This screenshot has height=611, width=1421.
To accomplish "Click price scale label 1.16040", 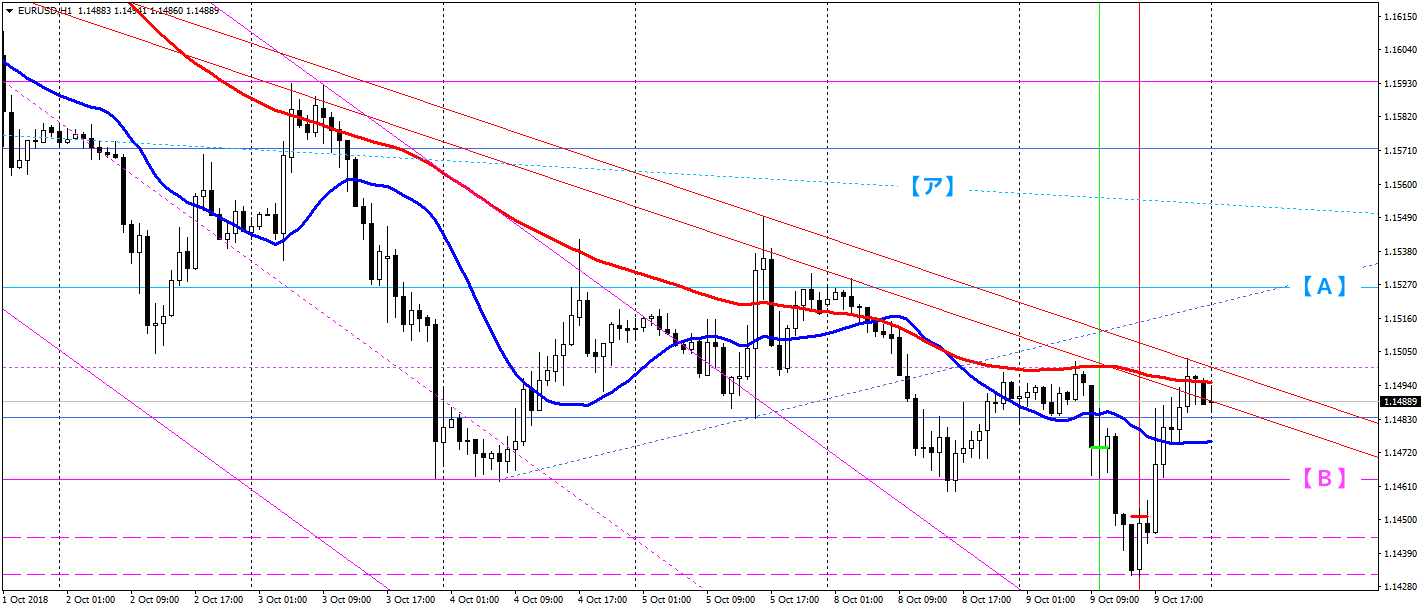I will (1399, 51).
